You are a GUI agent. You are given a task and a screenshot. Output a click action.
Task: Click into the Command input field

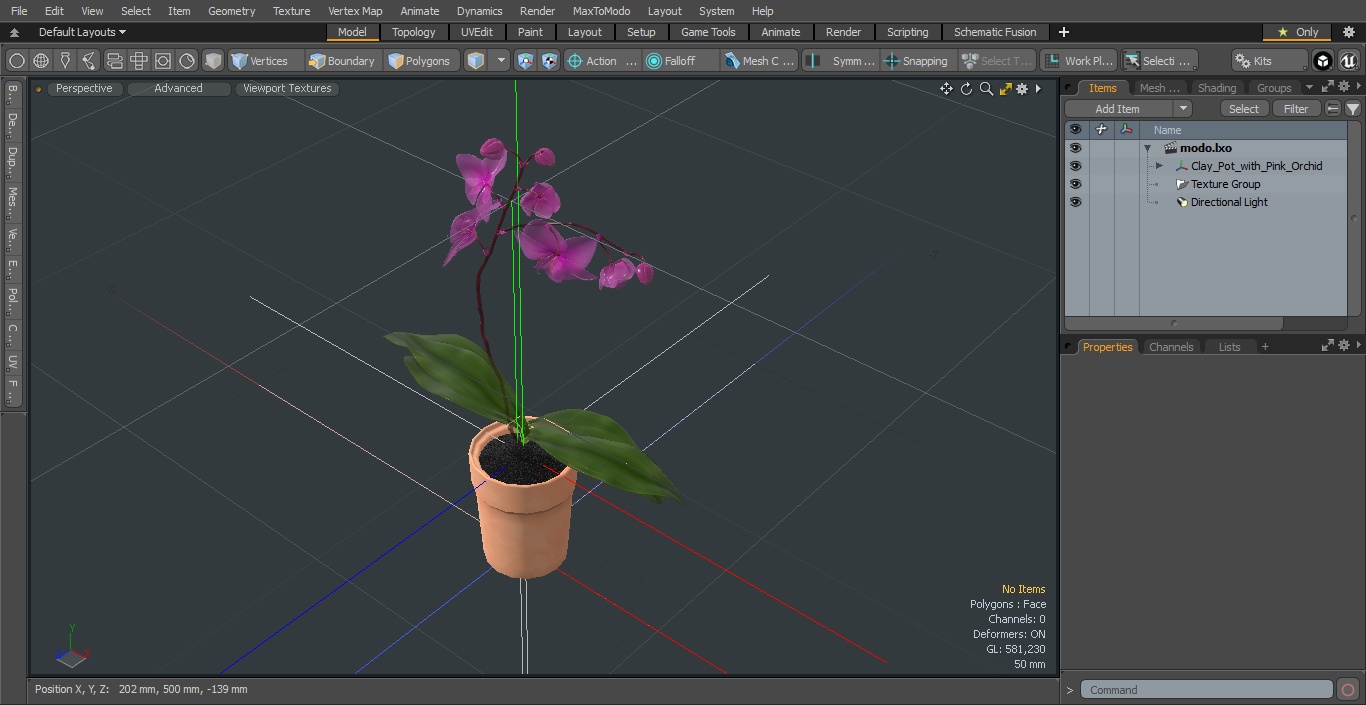[1207, 690]
